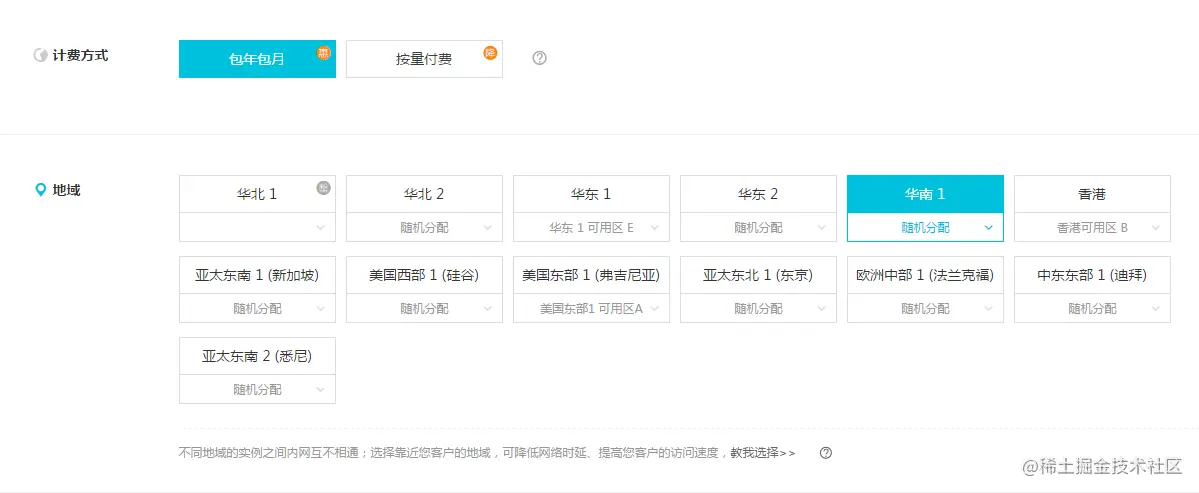Click the orange badge on 包年包月
1199x493 pixels.
coord(324,52)
